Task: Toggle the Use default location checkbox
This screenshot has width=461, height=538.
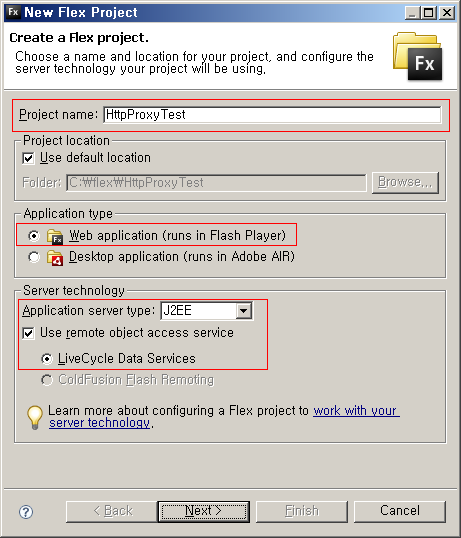Action: coord(28,158)
